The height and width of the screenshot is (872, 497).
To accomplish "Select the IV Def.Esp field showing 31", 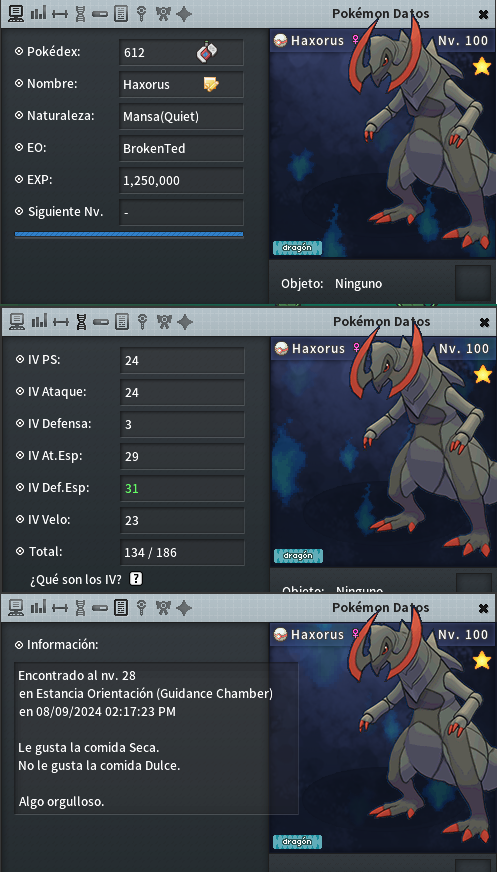I will click(x=182, y=488).
